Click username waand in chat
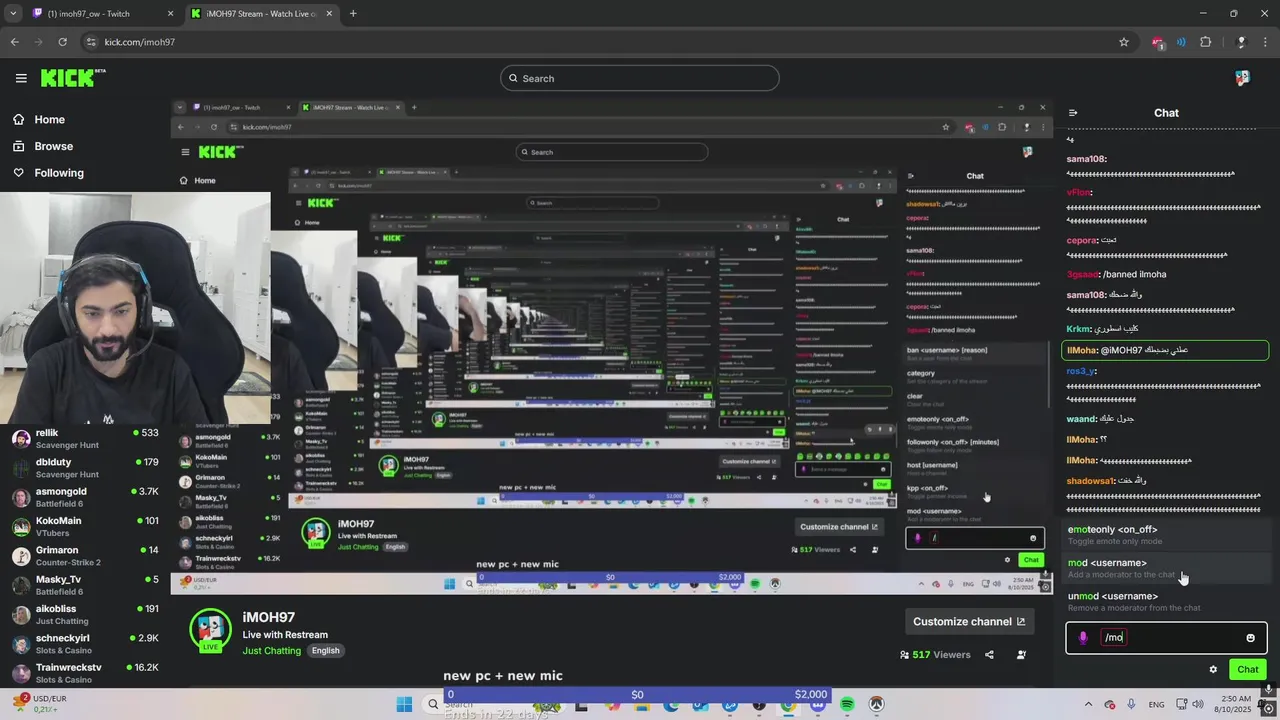Viewport: 1280px width, 720px height. [1081, 419]
